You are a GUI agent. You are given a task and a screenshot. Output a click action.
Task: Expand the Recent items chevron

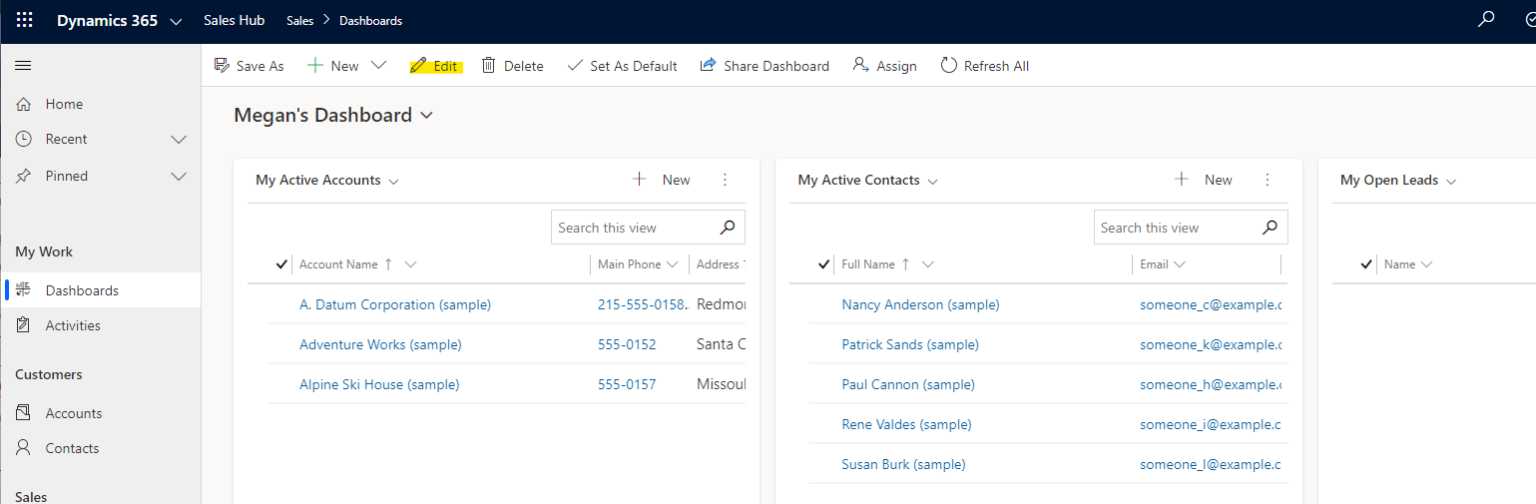(179, 139)
